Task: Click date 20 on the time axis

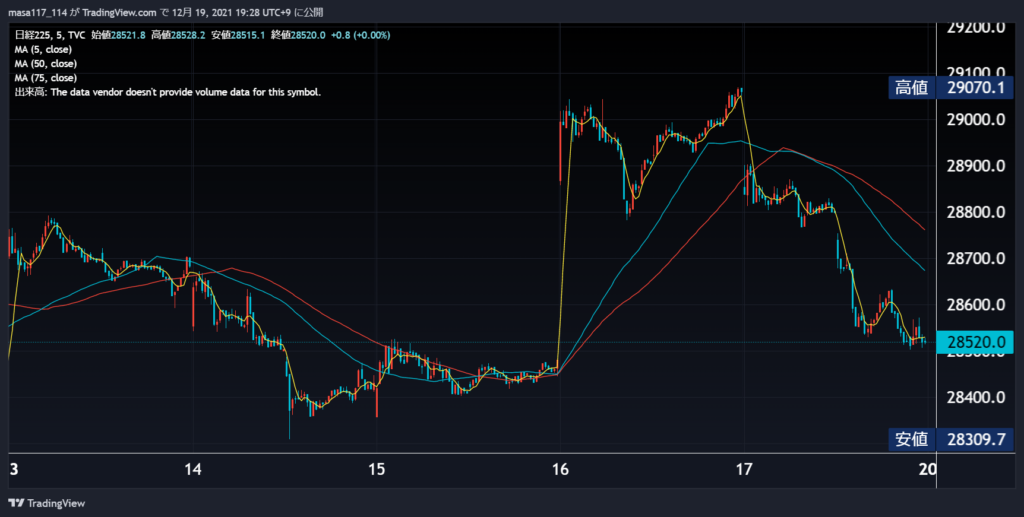Action: (927, 469)
